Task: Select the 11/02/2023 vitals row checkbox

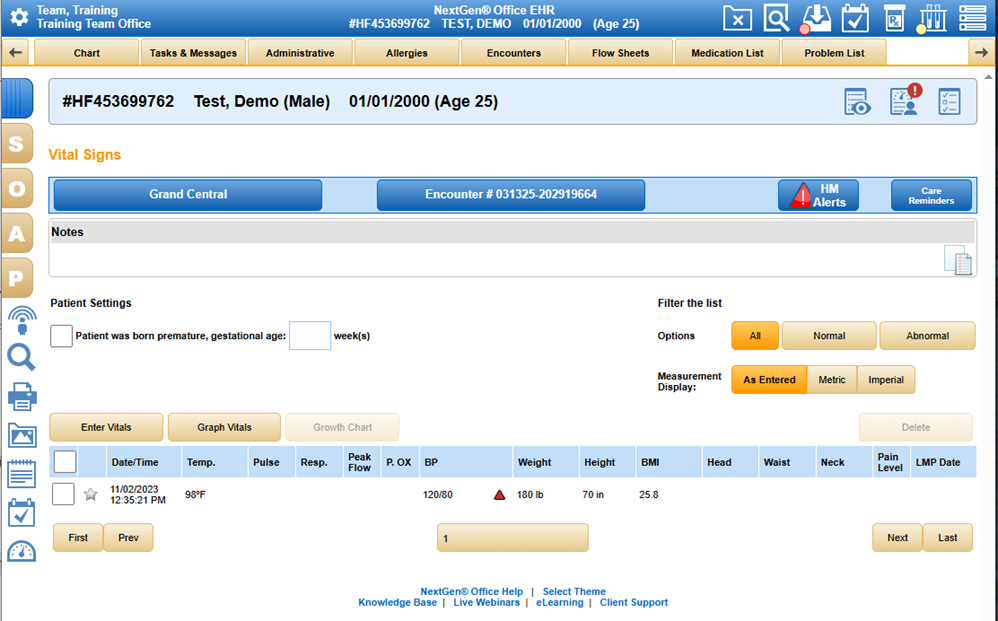Action: coord(63,494)
